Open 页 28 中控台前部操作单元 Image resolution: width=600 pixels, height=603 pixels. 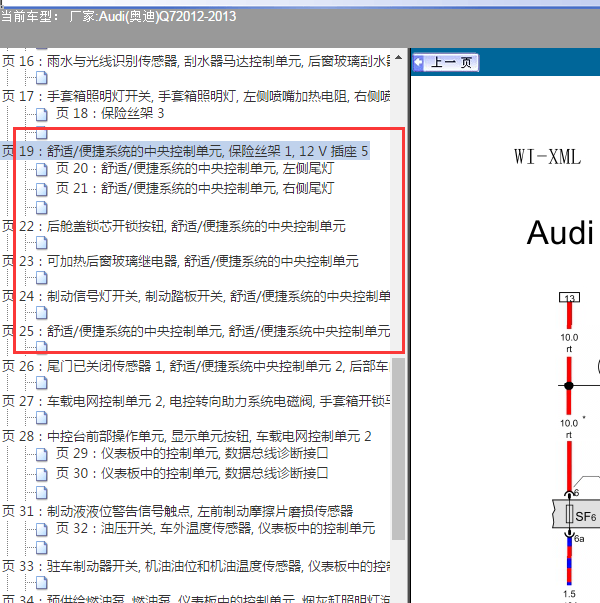187,436
